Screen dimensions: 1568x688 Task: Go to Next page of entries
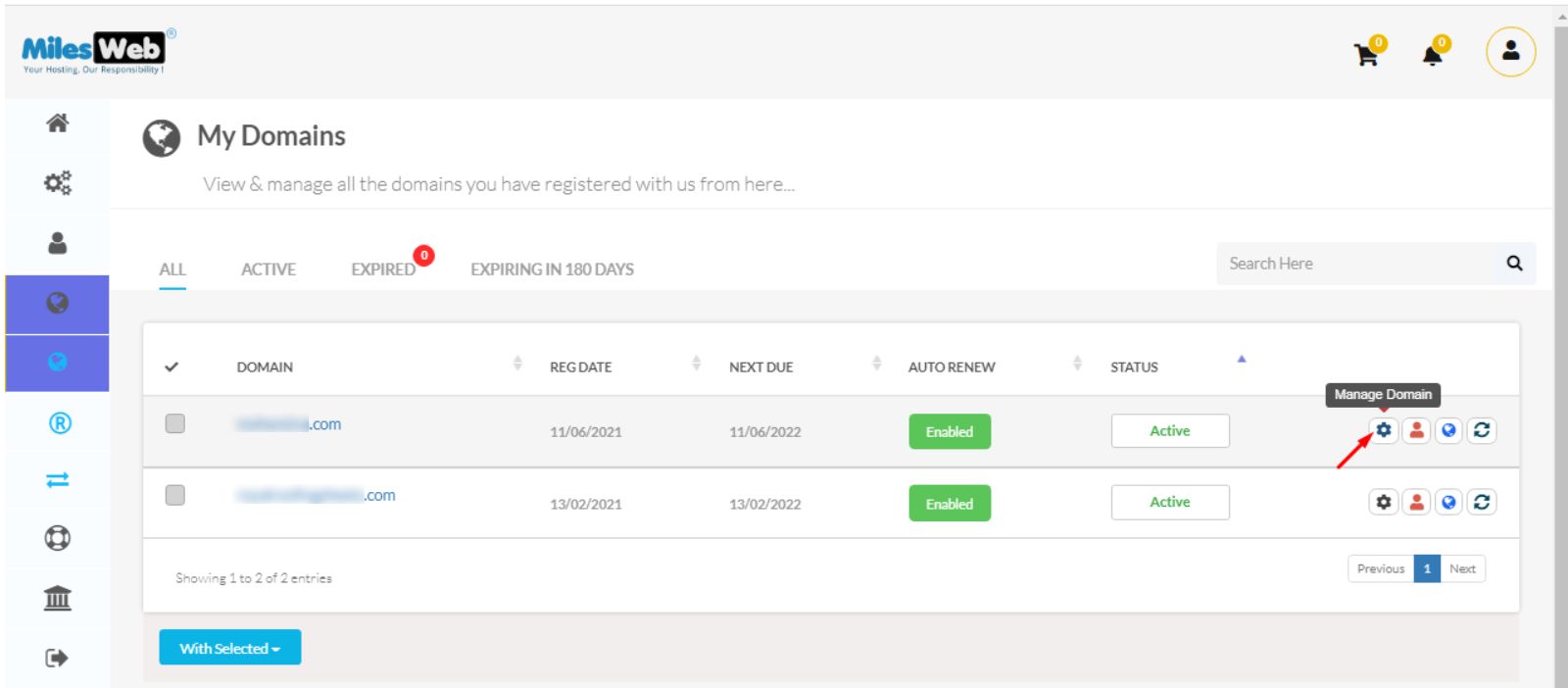[1462, 568]
